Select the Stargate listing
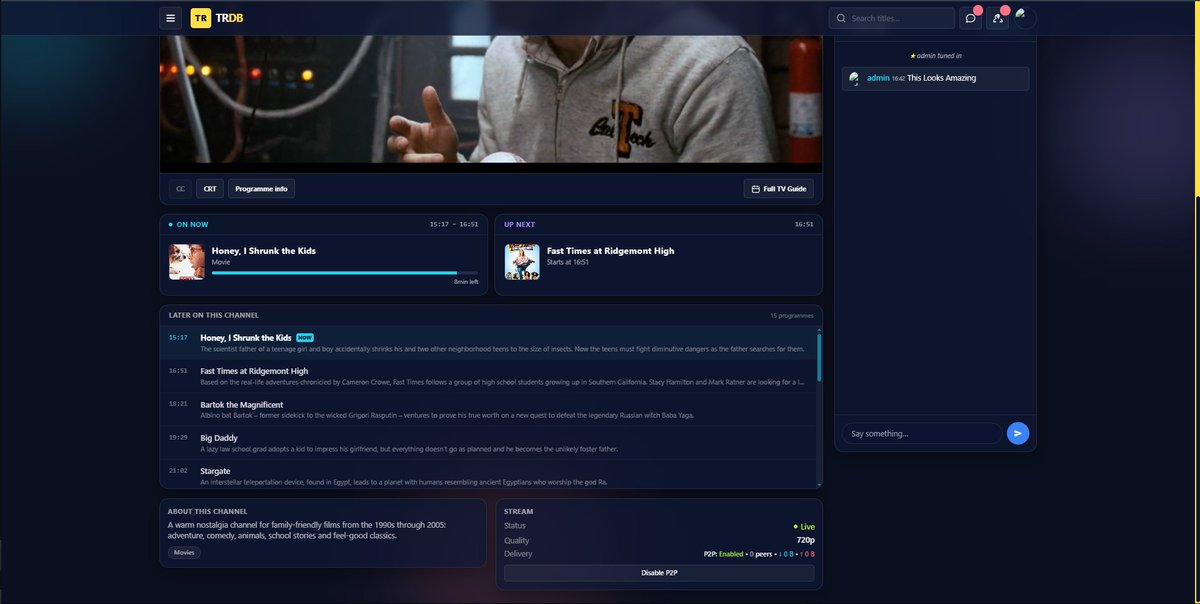1200x604 pixels. pyautogui.click(x=489, y=474)
